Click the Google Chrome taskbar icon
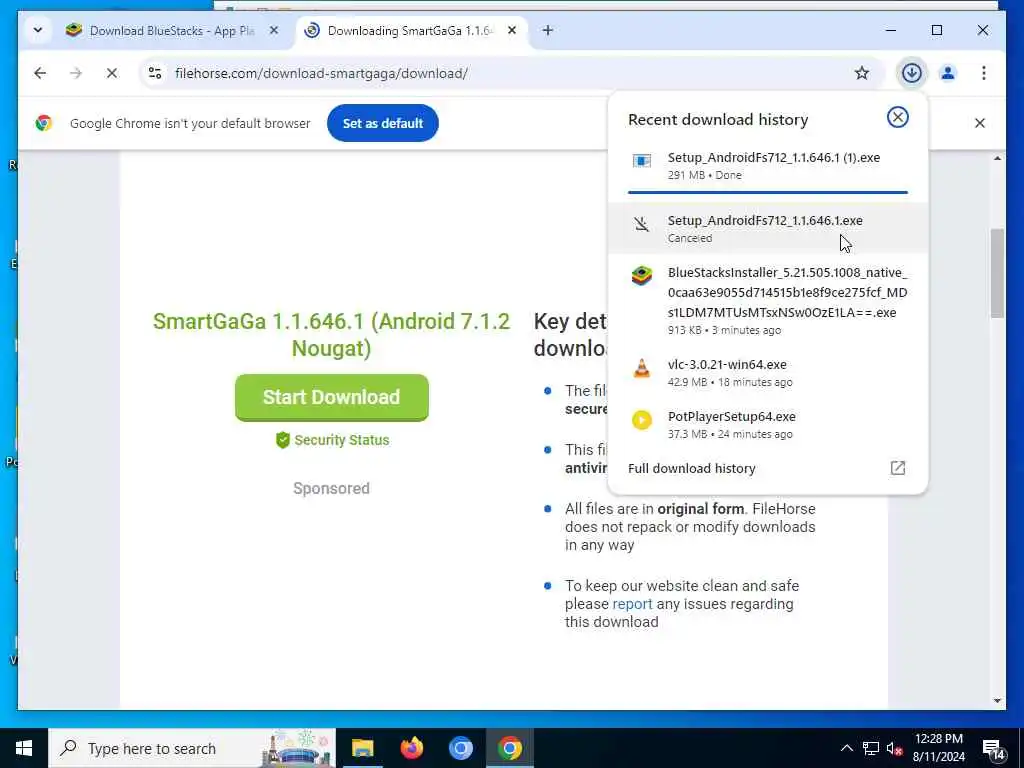 pyautogui.click(x=509, y=748)
